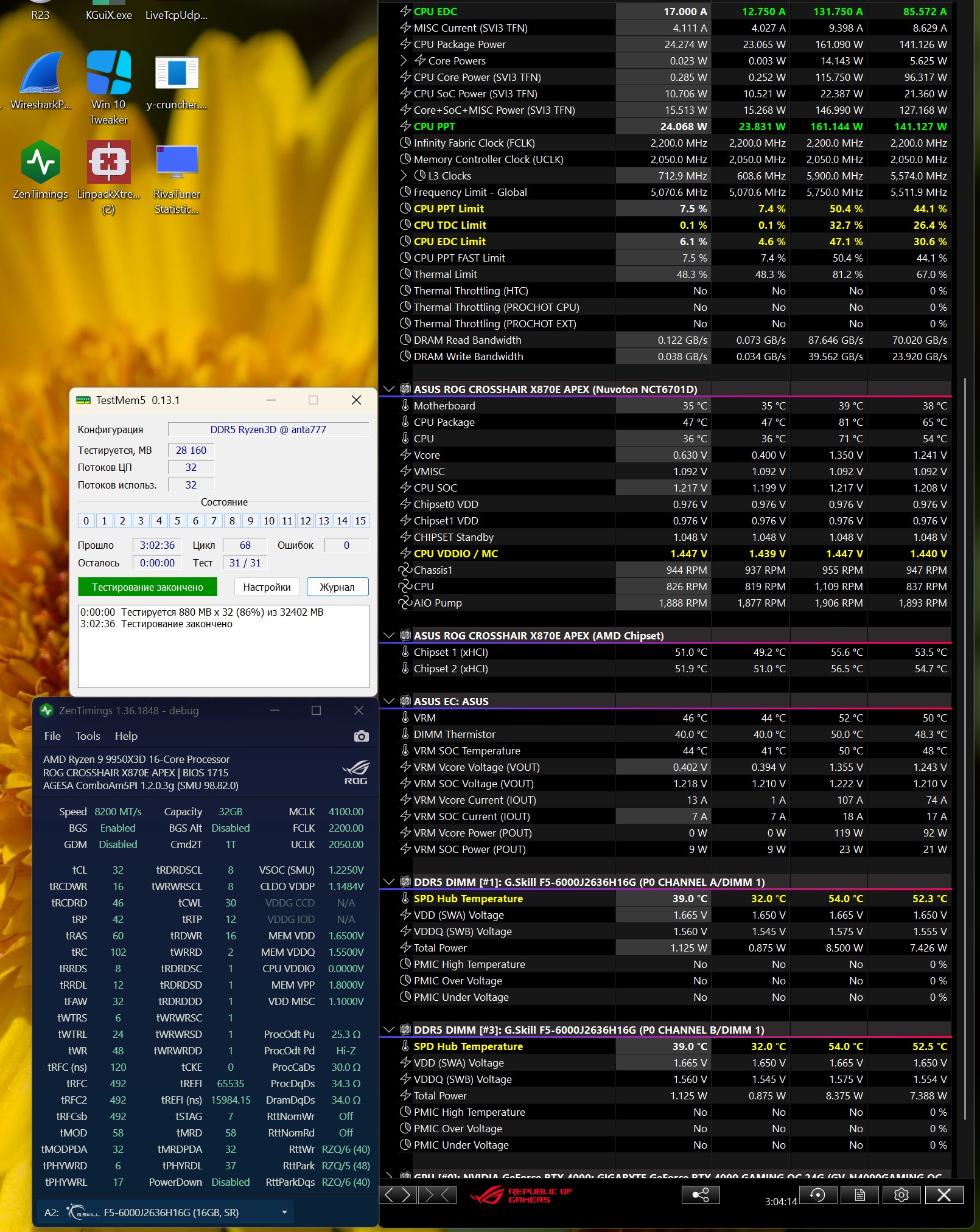Collapse the DDR5 DIMM [#1] group
Viewport: 980px width, 1232px height.
(389, 882)
